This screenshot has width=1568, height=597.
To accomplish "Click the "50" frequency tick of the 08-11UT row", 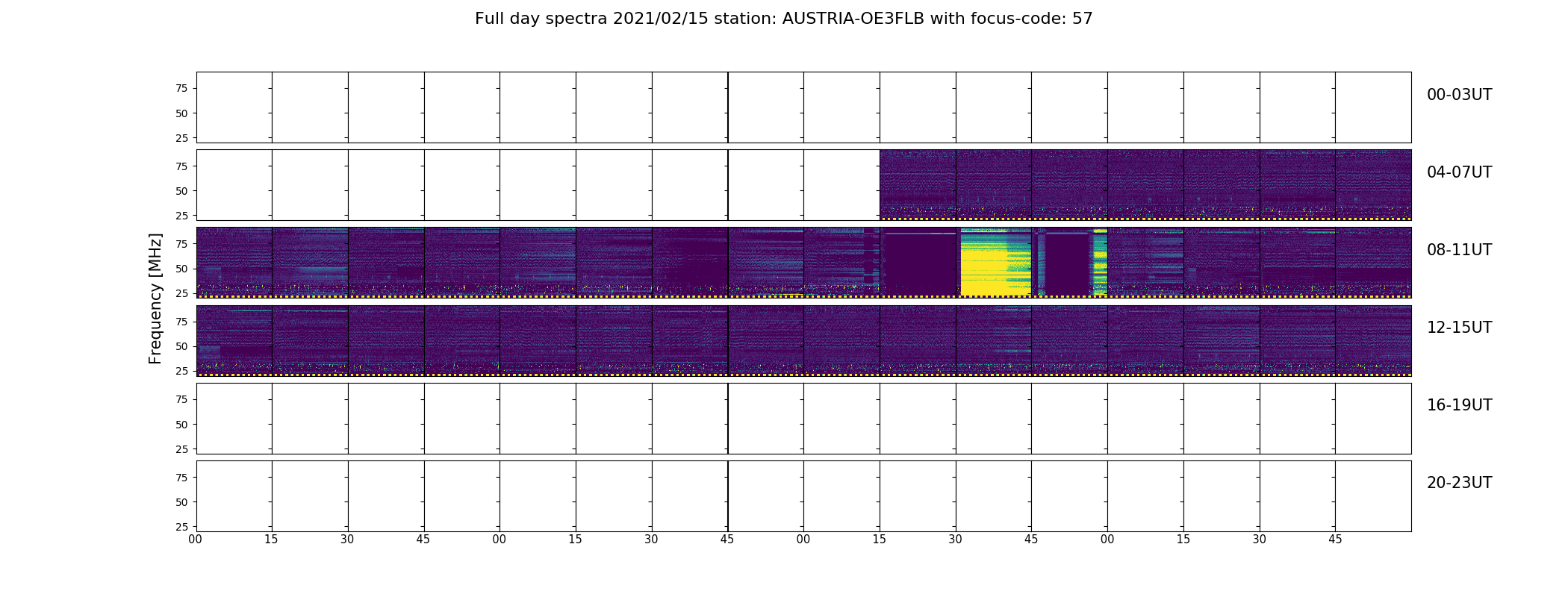I will (x=181, y=269).
